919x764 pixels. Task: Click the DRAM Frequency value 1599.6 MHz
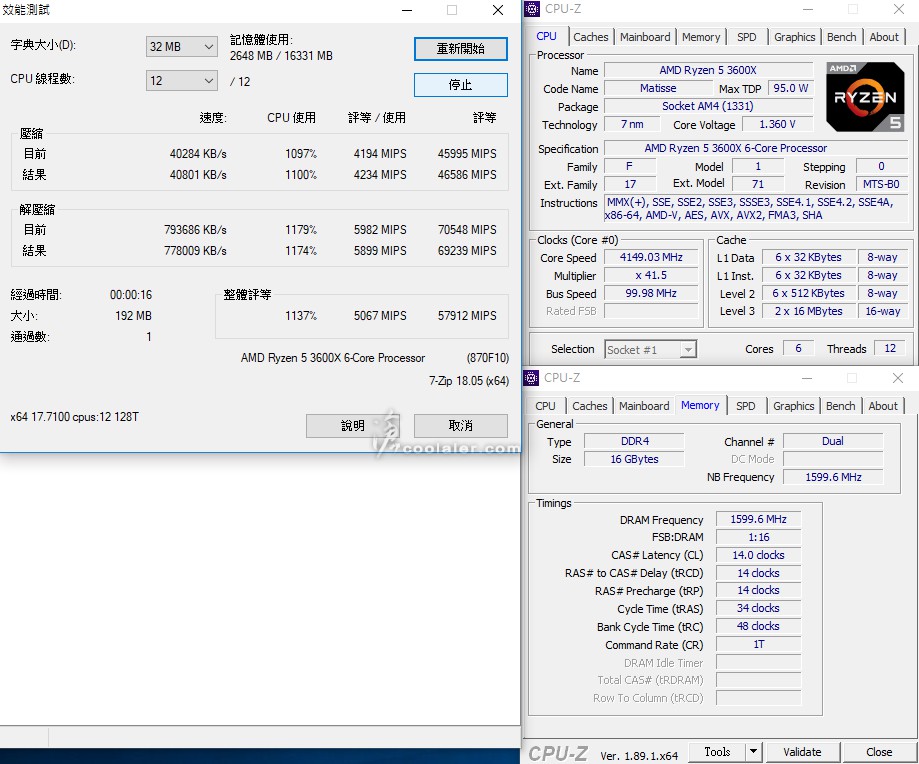(758, 519)
